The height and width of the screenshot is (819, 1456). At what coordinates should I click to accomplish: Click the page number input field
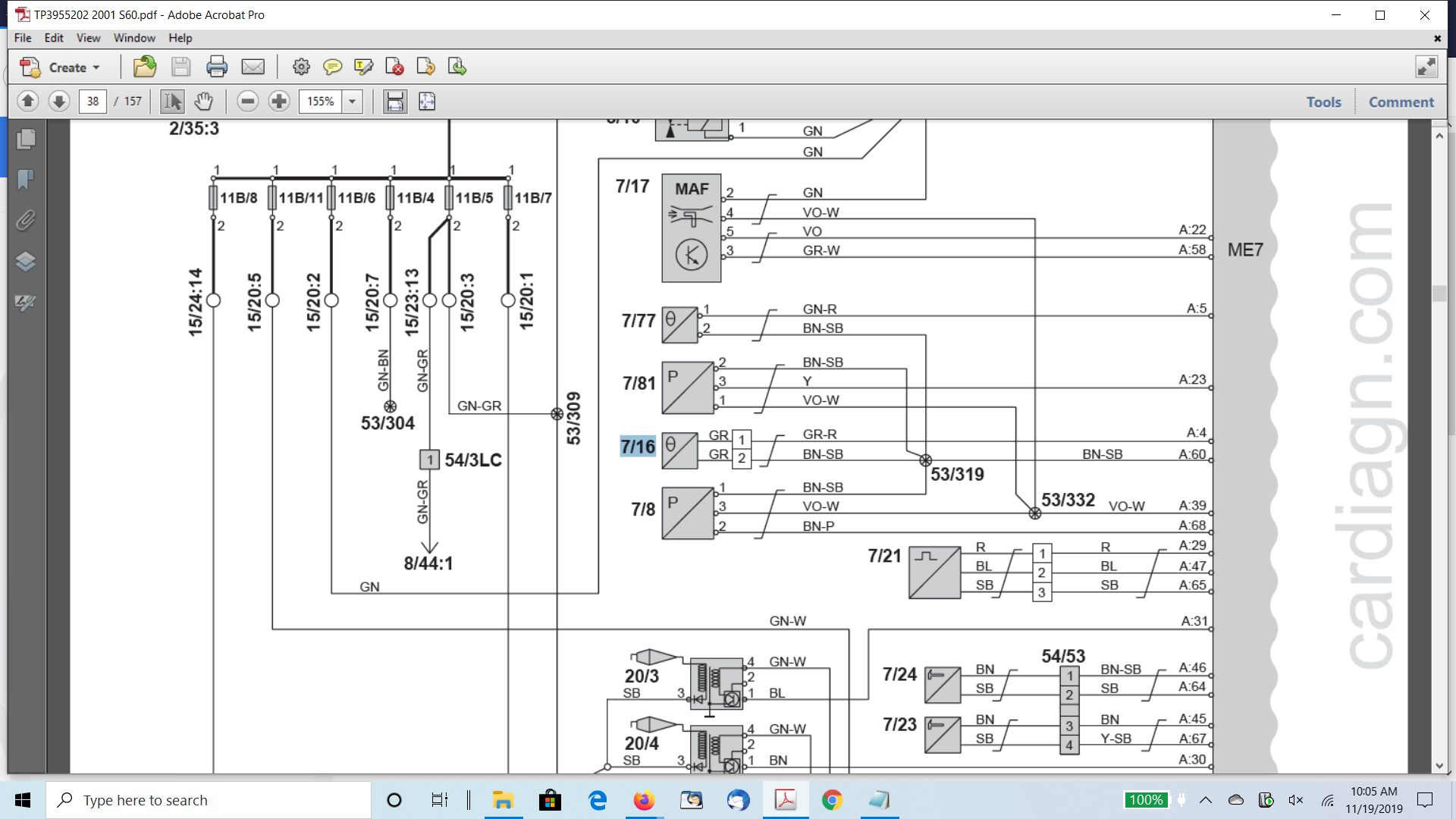93,101
